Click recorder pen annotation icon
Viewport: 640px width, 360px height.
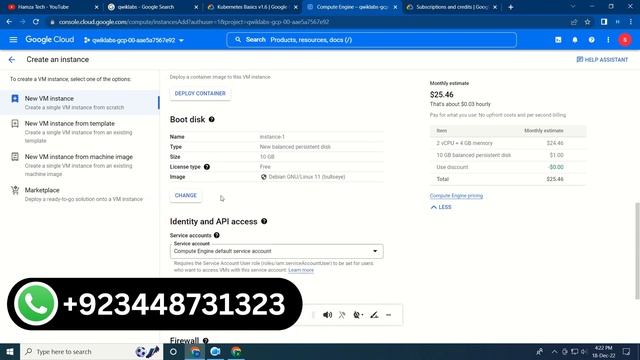click(x=374, y=315)
